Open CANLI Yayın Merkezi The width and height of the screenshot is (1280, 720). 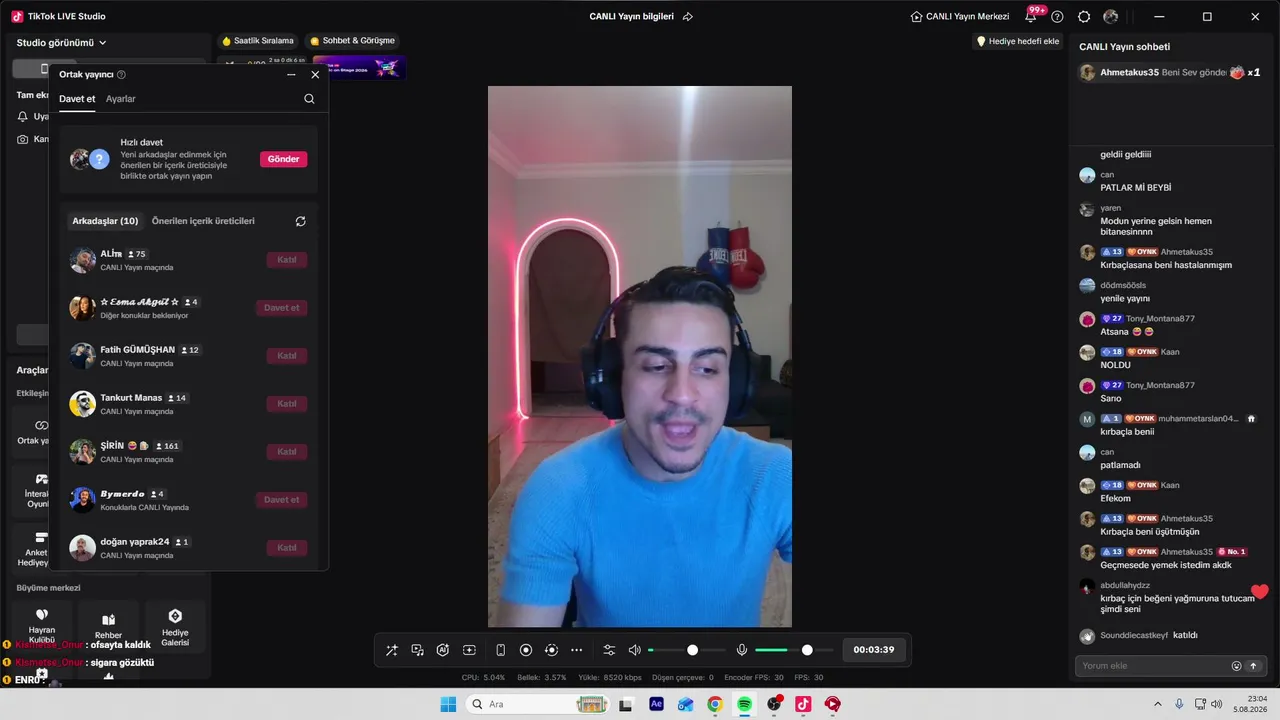pyautogui.click(x=960, y=16)
